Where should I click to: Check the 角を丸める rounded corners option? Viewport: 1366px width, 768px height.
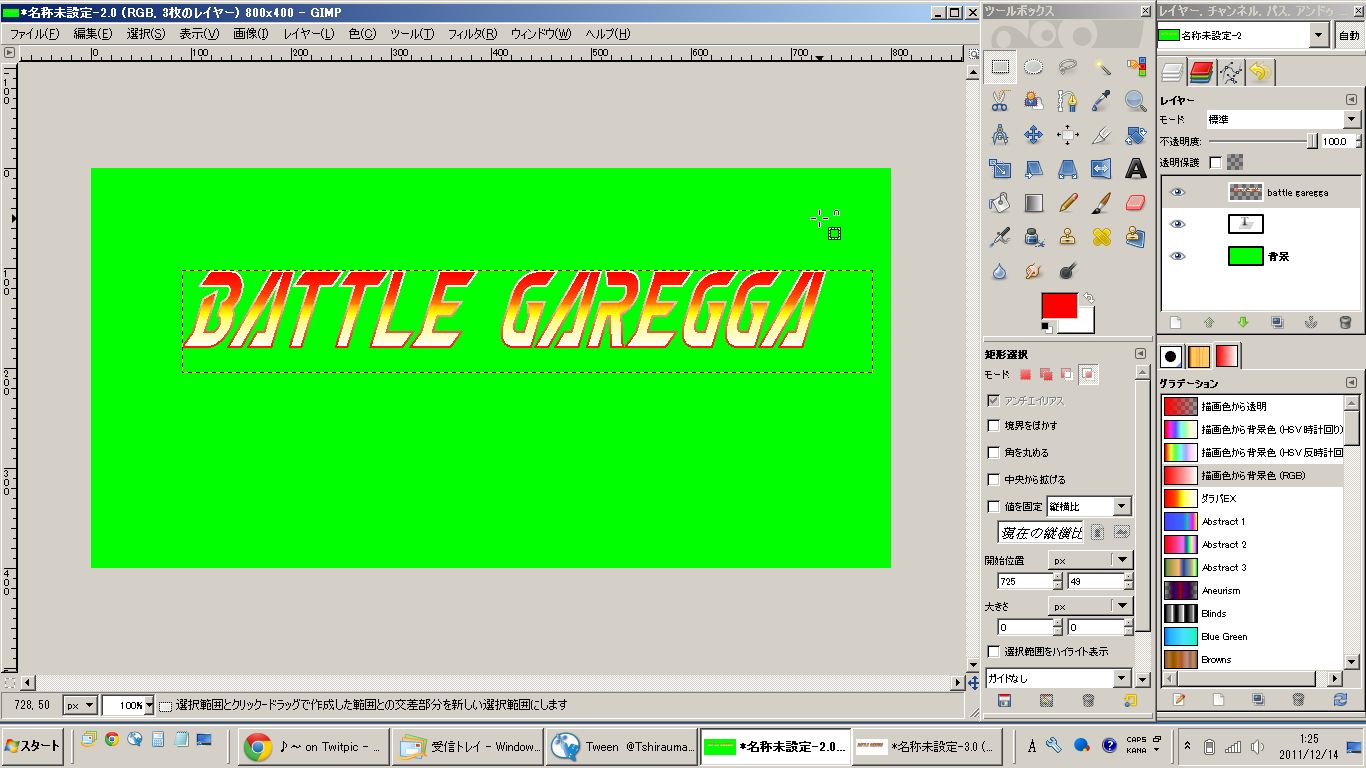994,452
